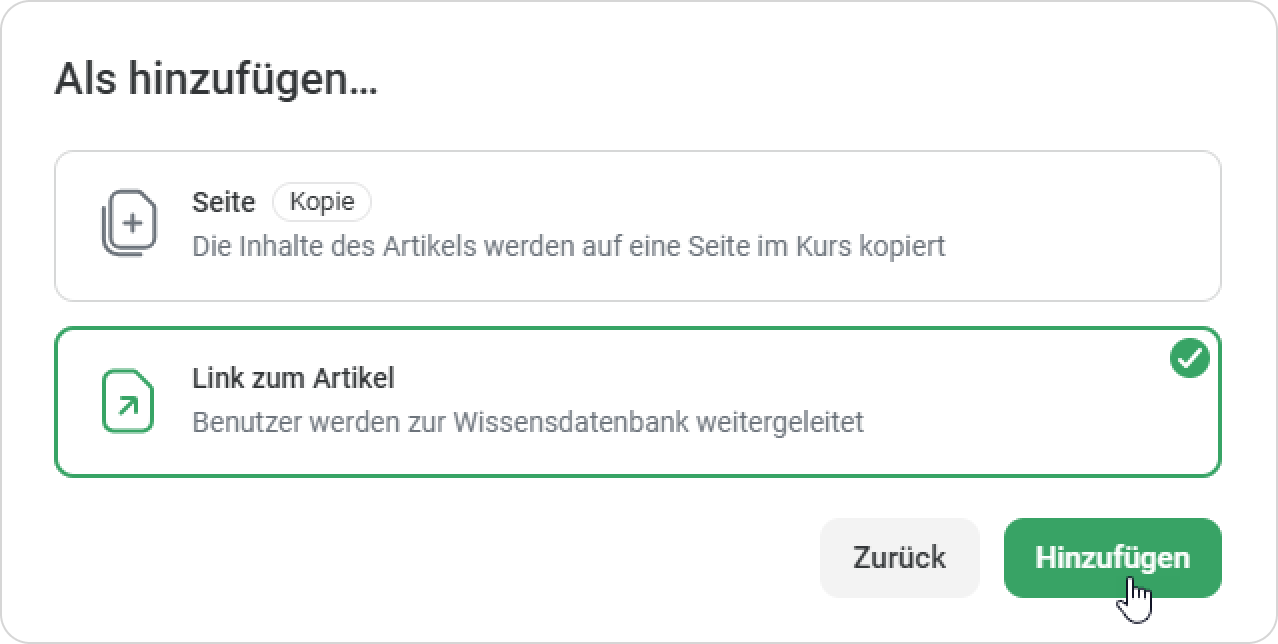
Task: Confirm with the green Hinzufügen button
Action: click(1113, 558)
